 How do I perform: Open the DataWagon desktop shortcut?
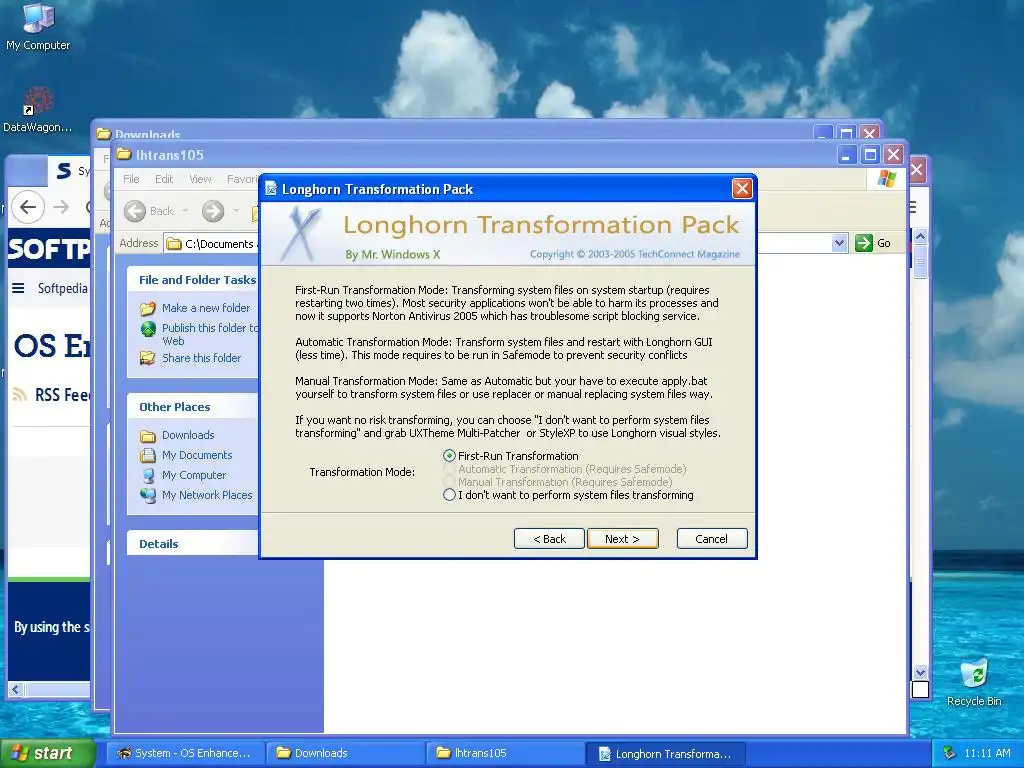[x=37, y=110]
